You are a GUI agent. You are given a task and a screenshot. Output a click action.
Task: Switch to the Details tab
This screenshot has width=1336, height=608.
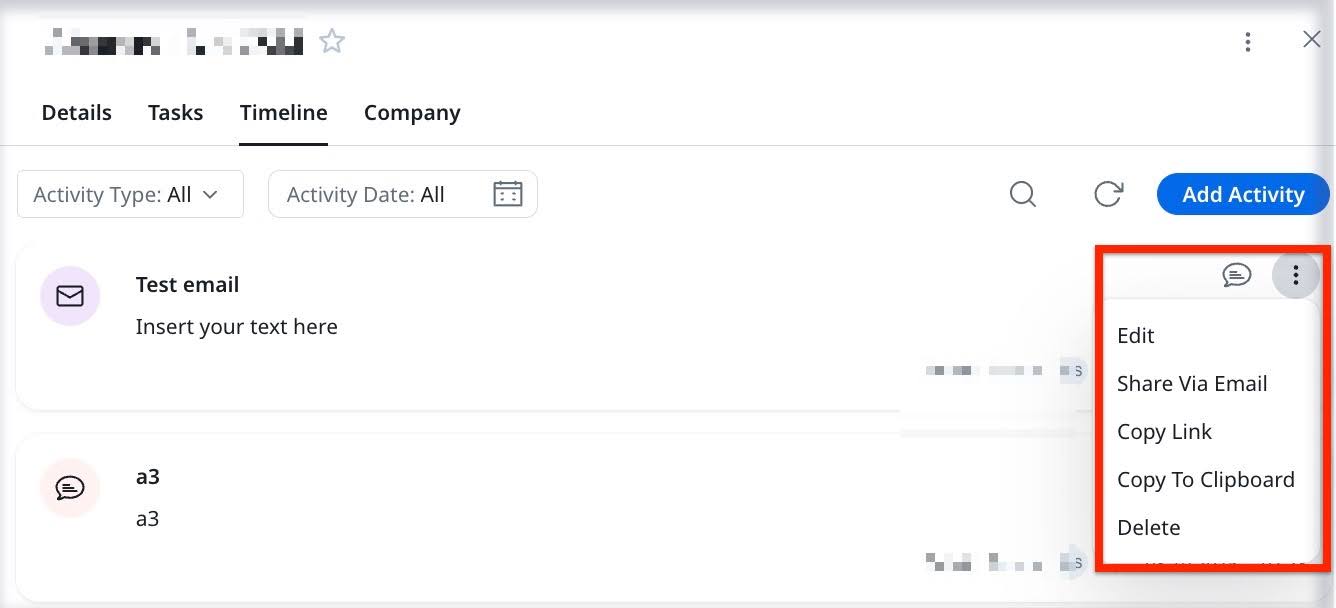click(76, 112)
